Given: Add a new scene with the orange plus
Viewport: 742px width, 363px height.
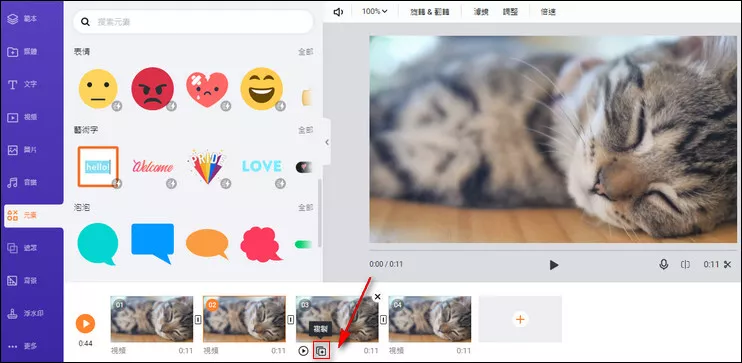Looking at the screenshot, I should (520, 319).
